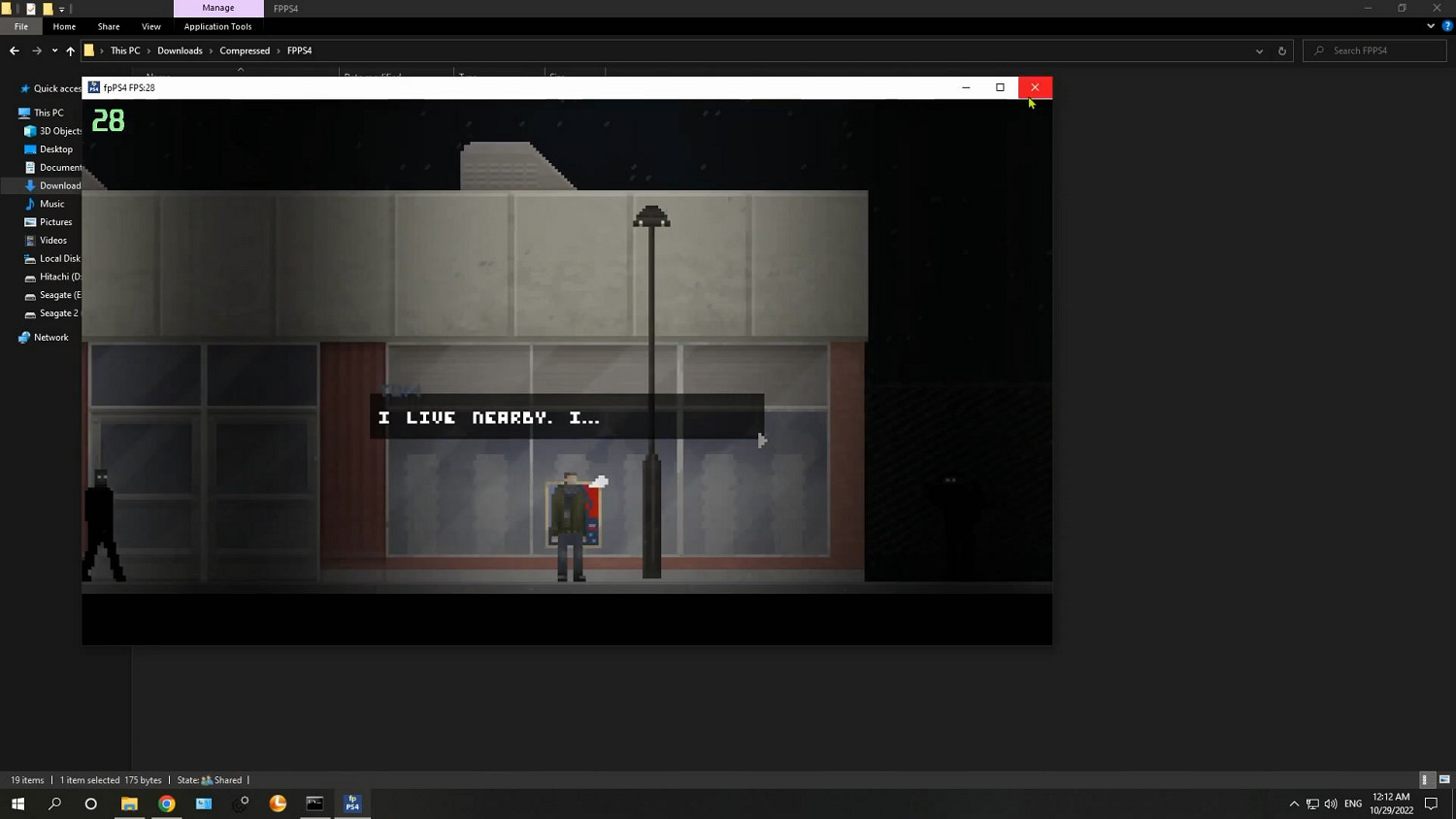Open the address bar history dropdown
Screen dimensions: 1456x819
[1259, 50]
